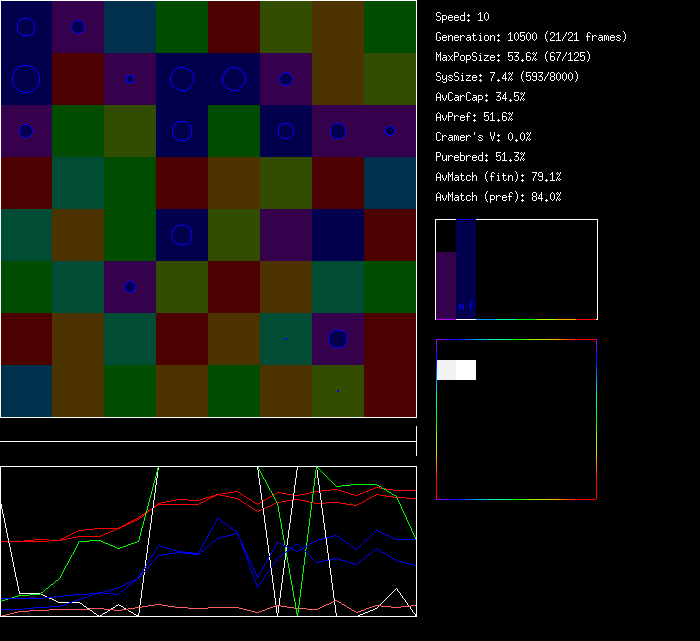Click the Speed: 10 readout
The height and width of the screenshot is (641, 700).
point(462,17)
